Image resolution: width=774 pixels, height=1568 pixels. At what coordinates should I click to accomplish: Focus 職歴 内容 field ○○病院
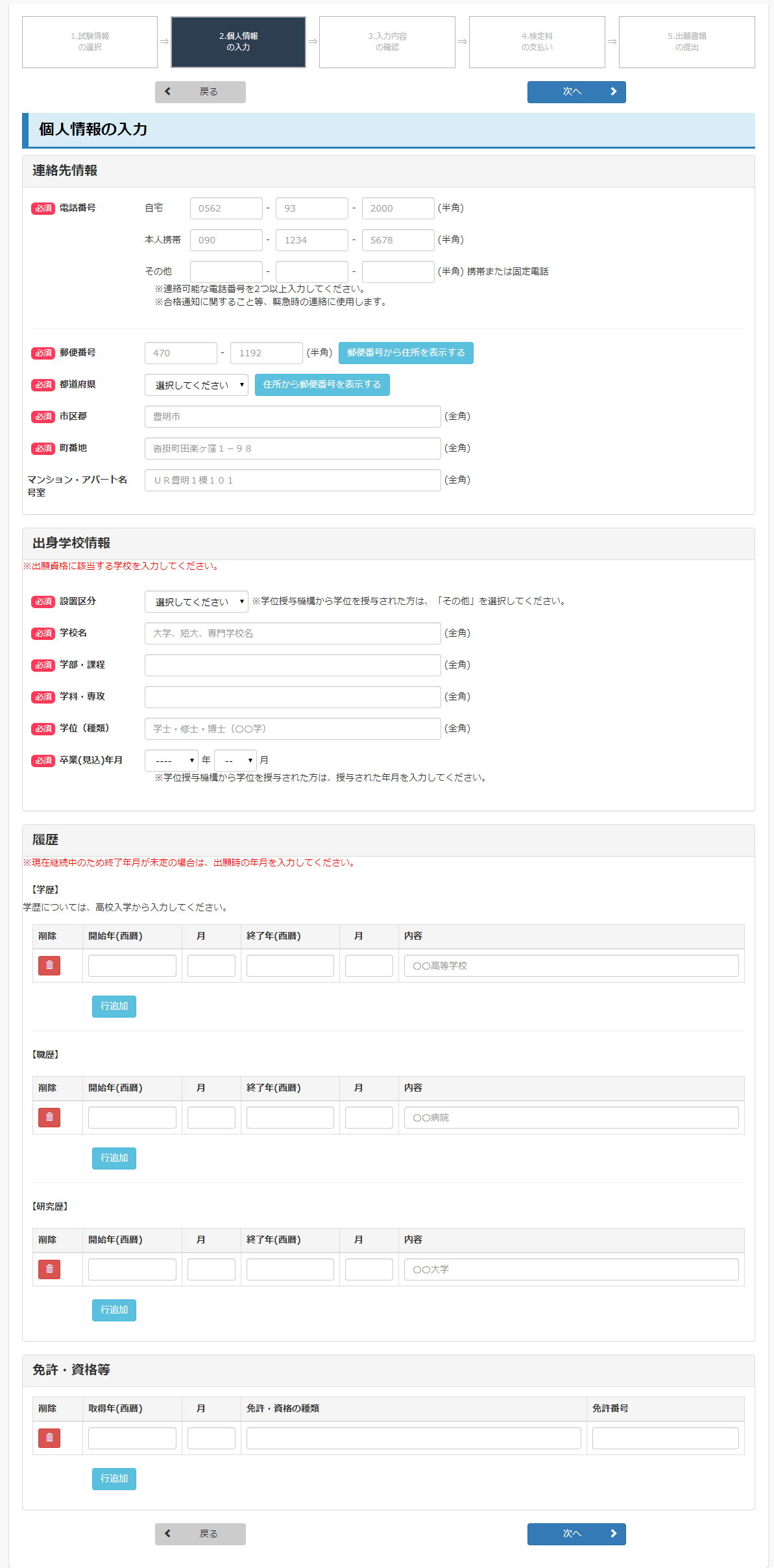coord(572,1118)
